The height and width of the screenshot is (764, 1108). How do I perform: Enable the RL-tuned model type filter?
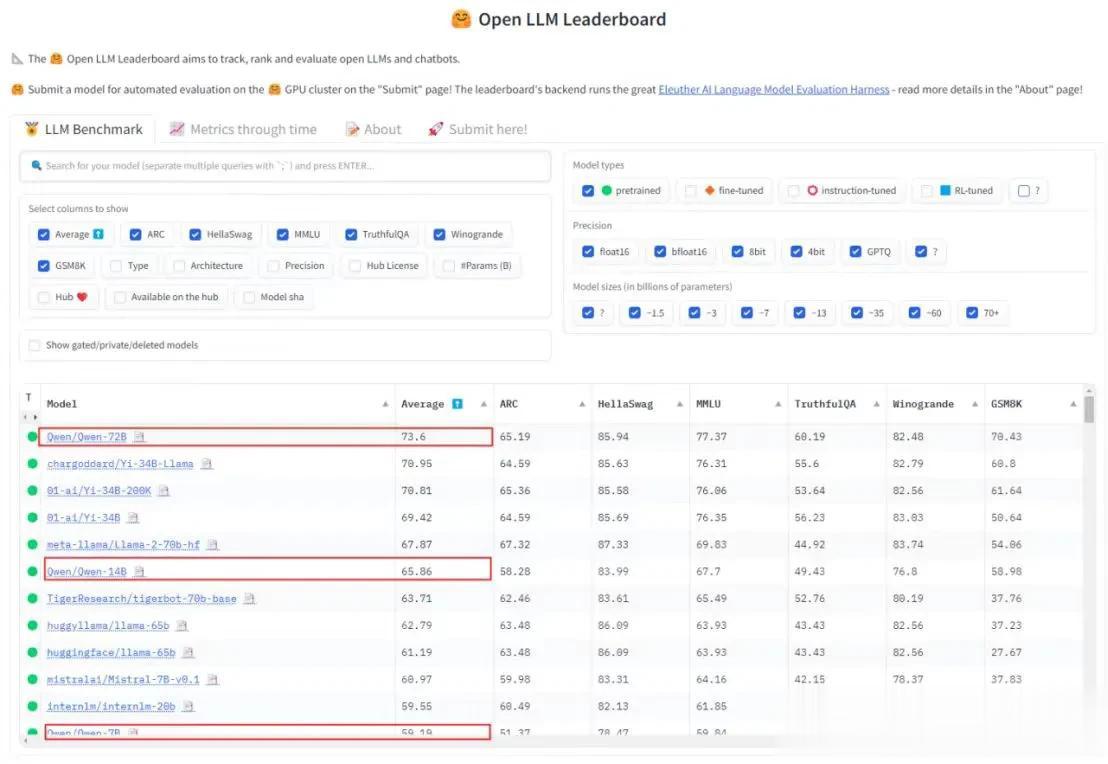[x=926, y=191]
